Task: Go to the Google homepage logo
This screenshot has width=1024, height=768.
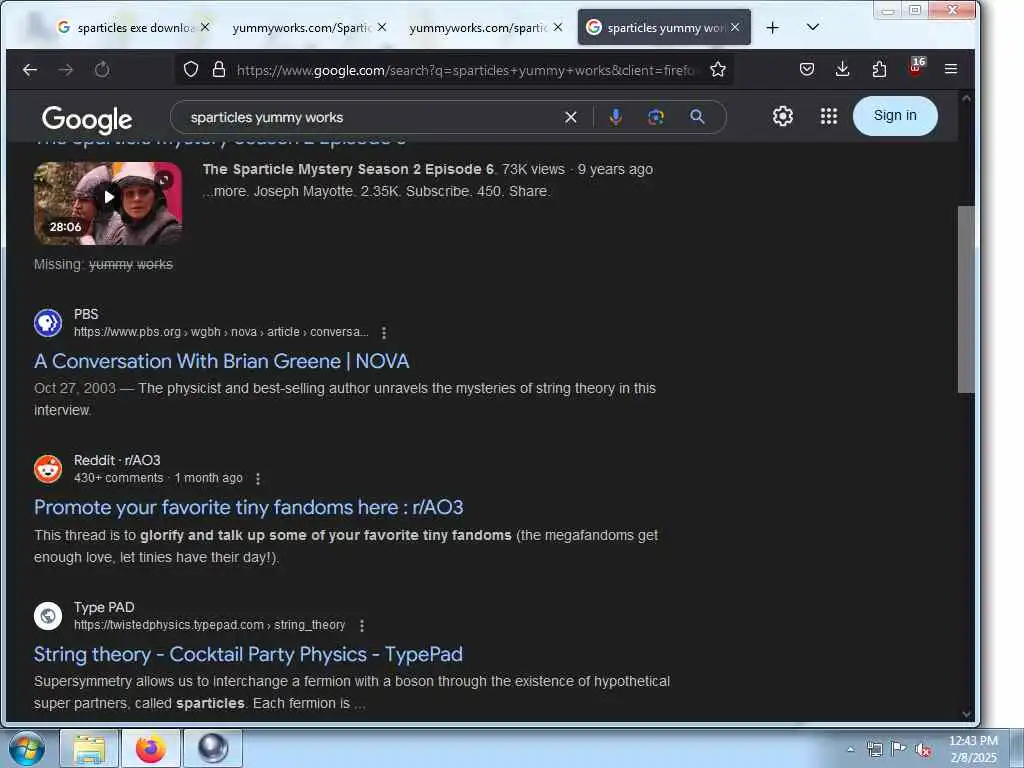Action: (x=87, y=119)
